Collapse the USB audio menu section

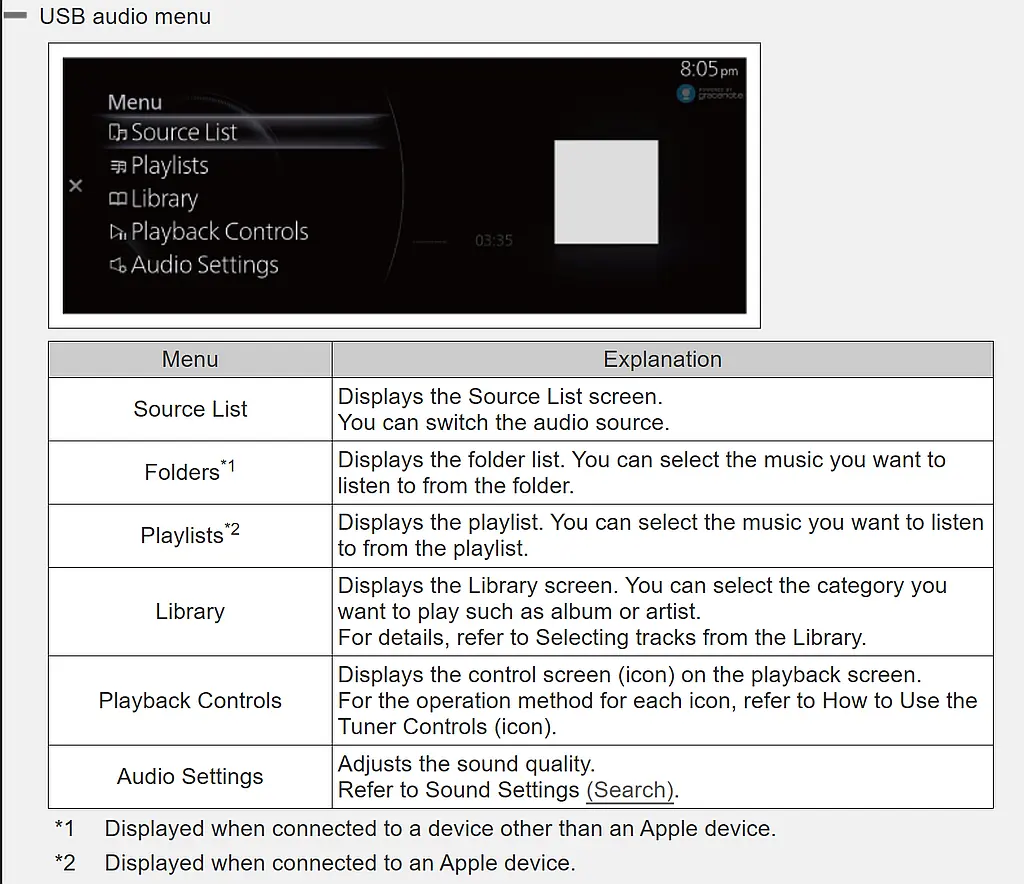(x=16, y=17)
